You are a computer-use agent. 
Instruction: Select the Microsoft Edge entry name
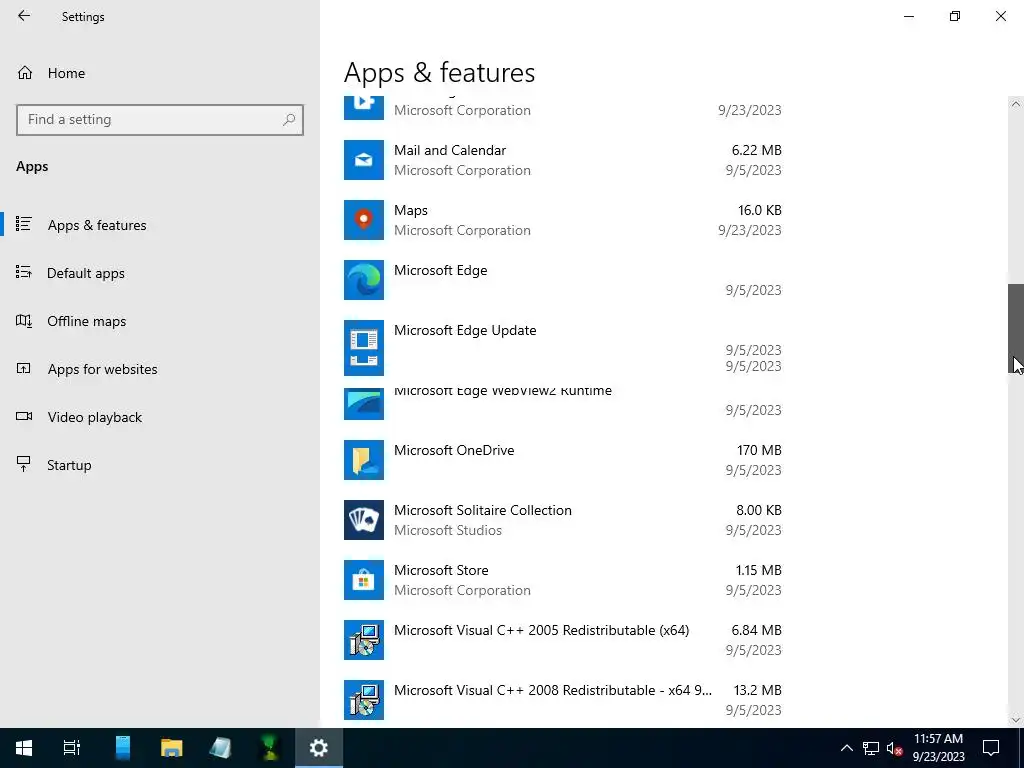(x=441, y=270)
